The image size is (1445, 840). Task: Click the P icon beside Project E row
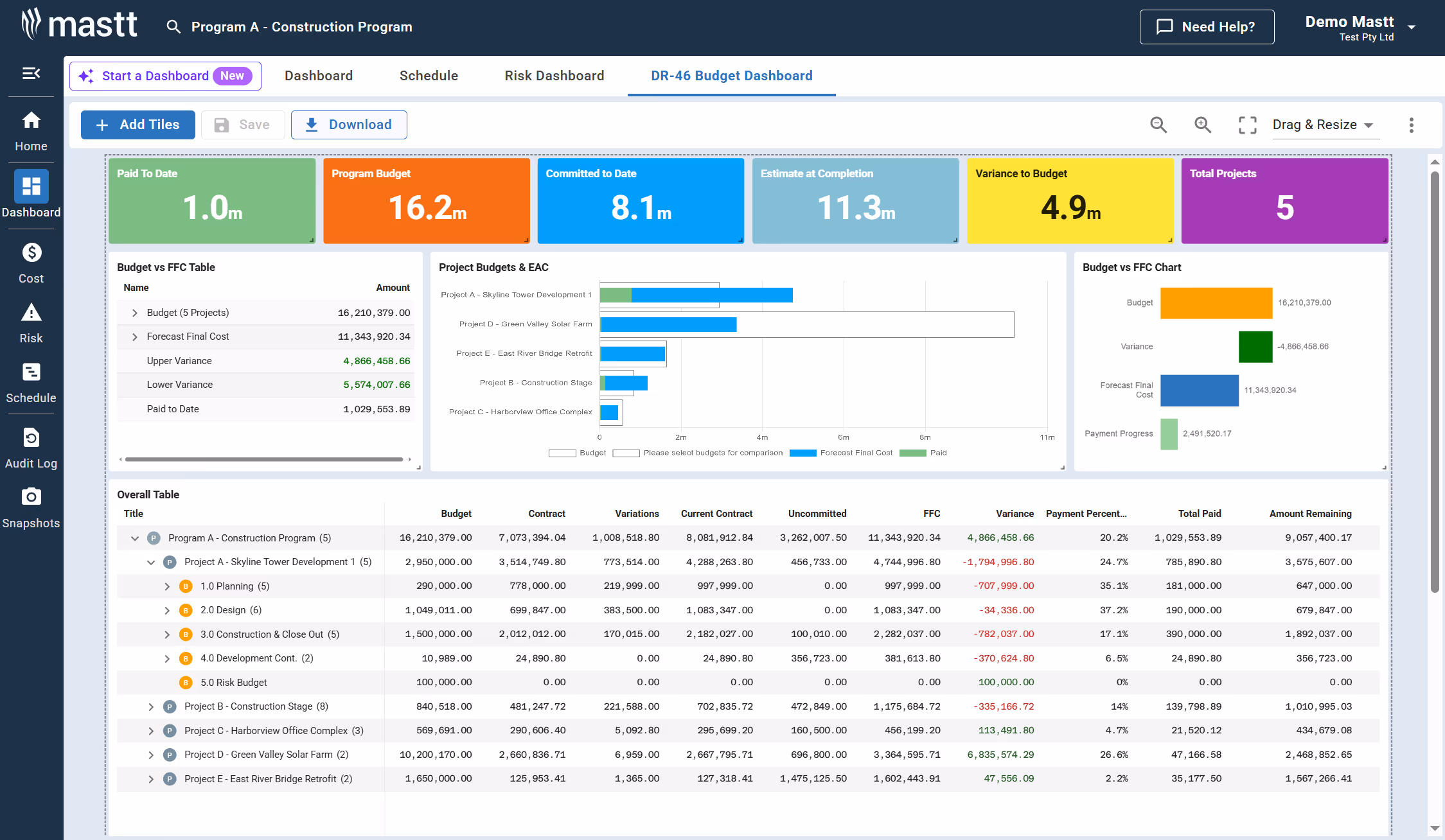click(x=170, y=779)
